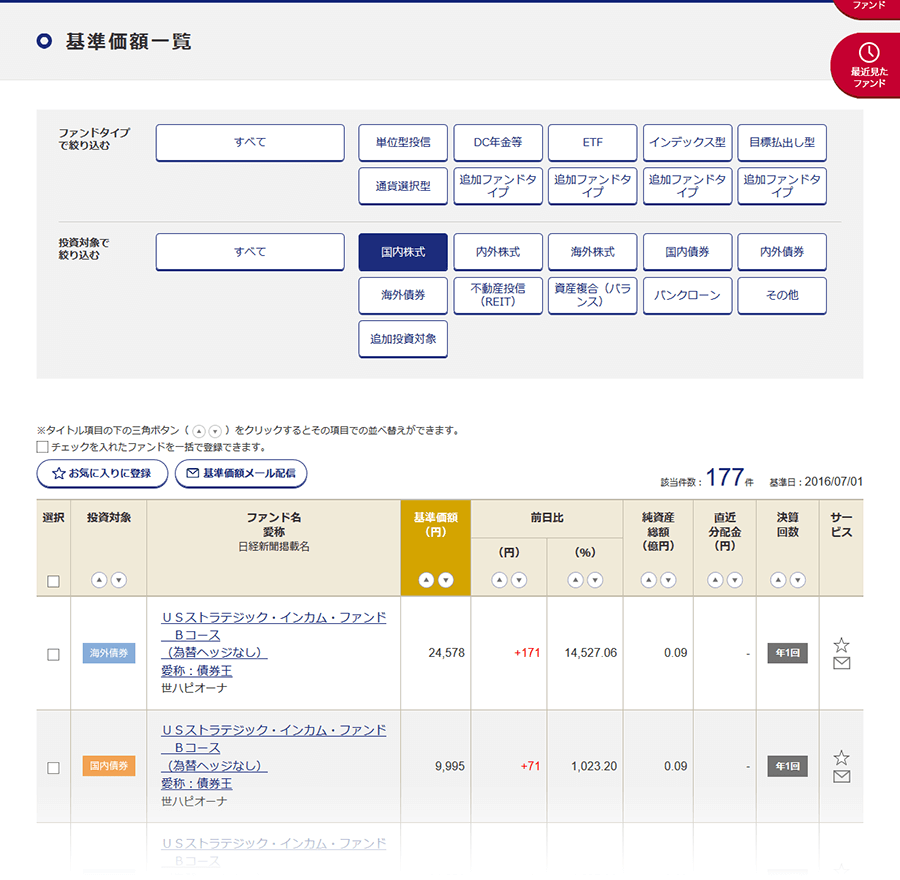The height and width of the screenshot is (880, 900).
Task: Open the first USストラテジック・インカム・ファンド link
Action: click(273, 618)
